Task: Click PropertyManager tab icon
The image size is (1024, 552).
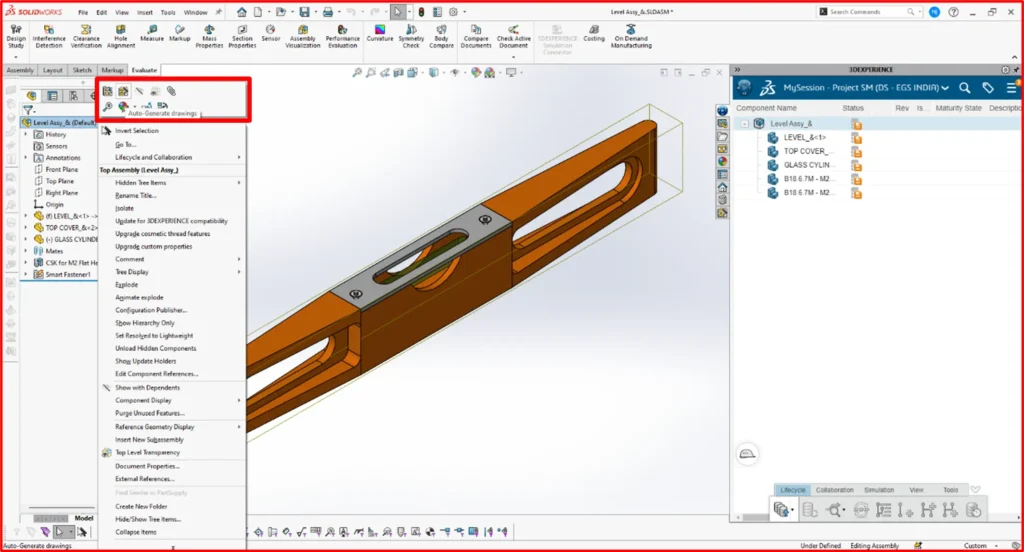Action: pos(52,96)
